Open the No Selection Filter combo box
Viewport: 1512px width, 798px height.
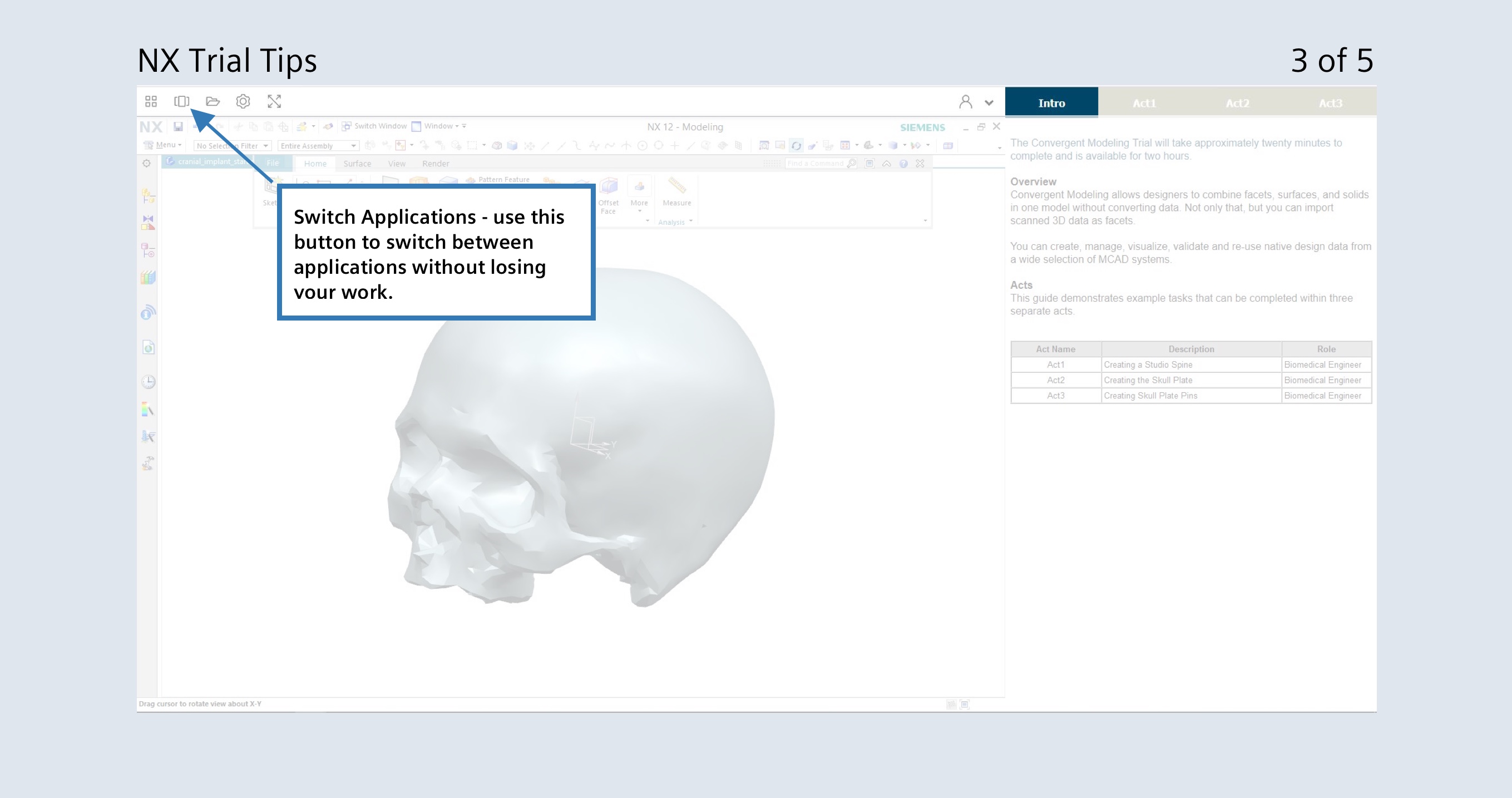(x=233, y=146)
